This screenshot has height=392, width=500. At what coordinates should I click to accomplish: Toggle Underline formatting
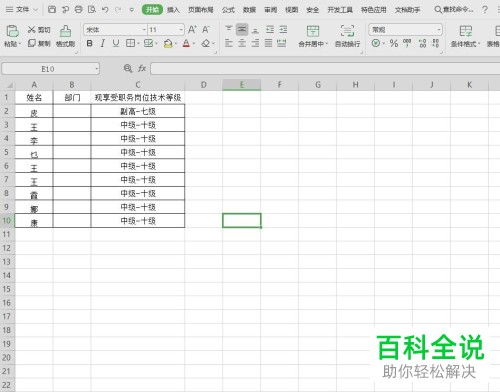coord(116,43)
